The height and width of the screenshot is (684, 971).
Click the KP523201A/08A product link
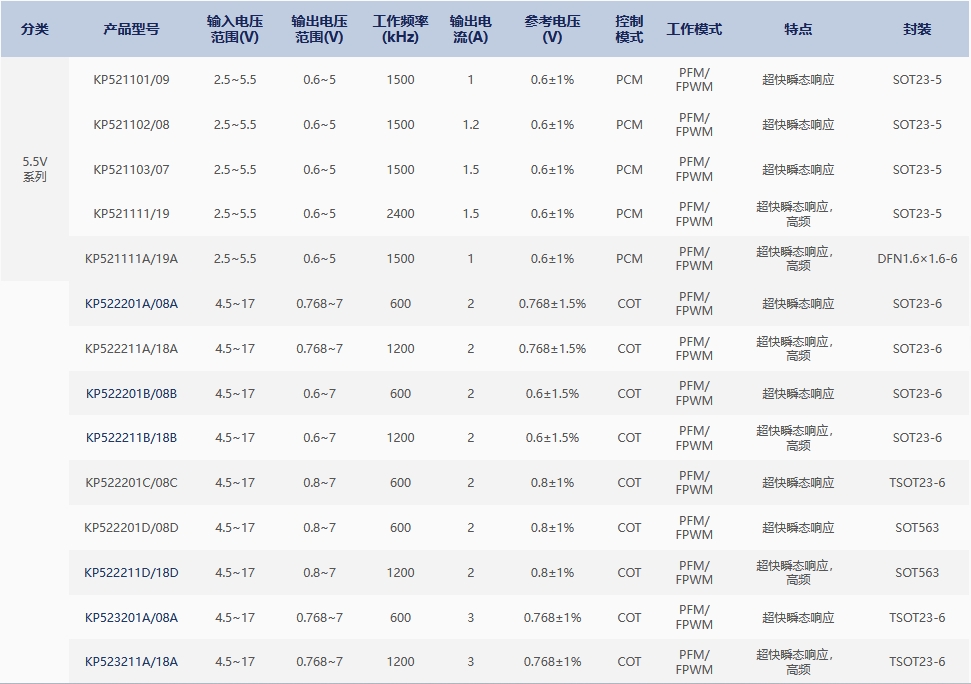pyautogui.click(x=131, y=618)
